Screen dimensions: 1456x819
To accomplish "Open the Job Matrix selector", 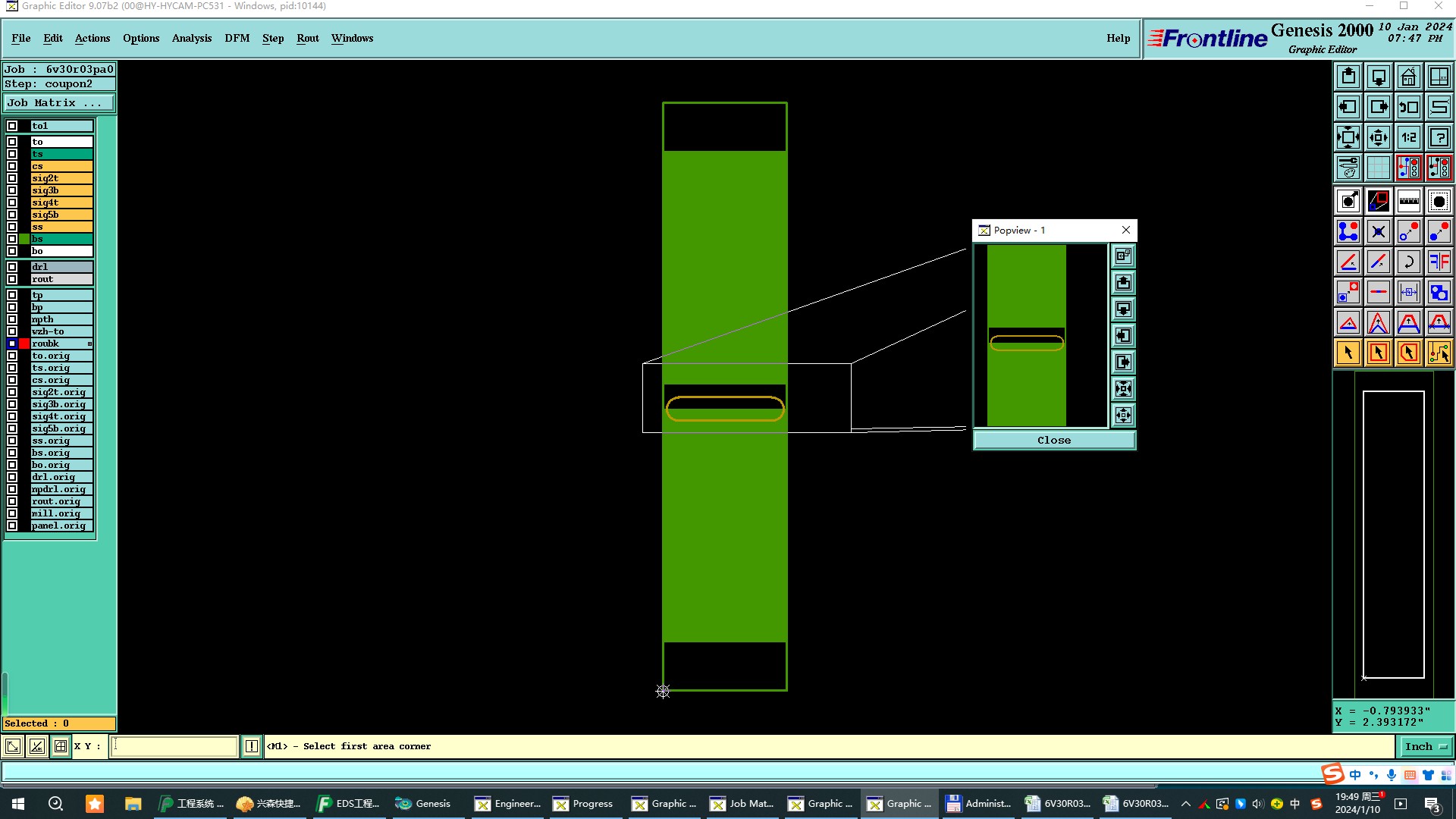I will tap(59, 103).
